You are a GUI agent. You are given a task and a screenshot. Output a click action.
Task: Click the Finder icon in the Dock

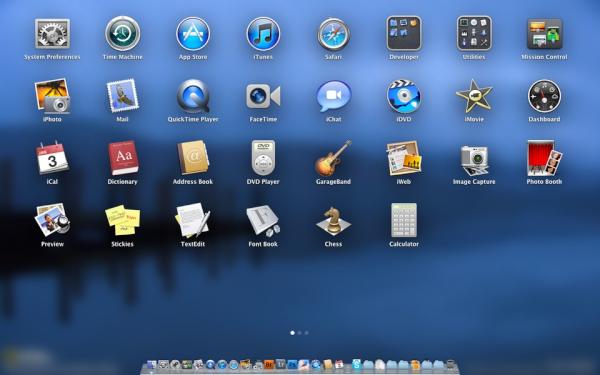click(x=152, y=365)
